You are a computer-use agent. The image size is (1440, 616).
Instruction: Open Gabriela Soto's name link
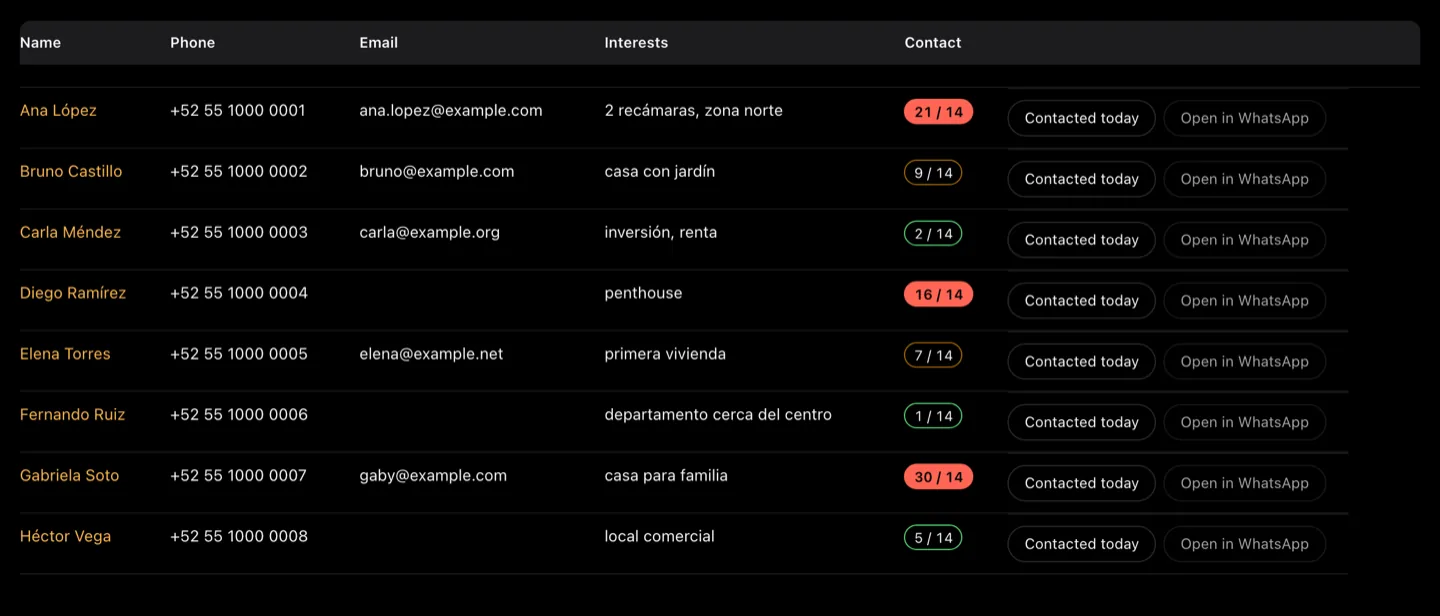click(x=69, y=476)
